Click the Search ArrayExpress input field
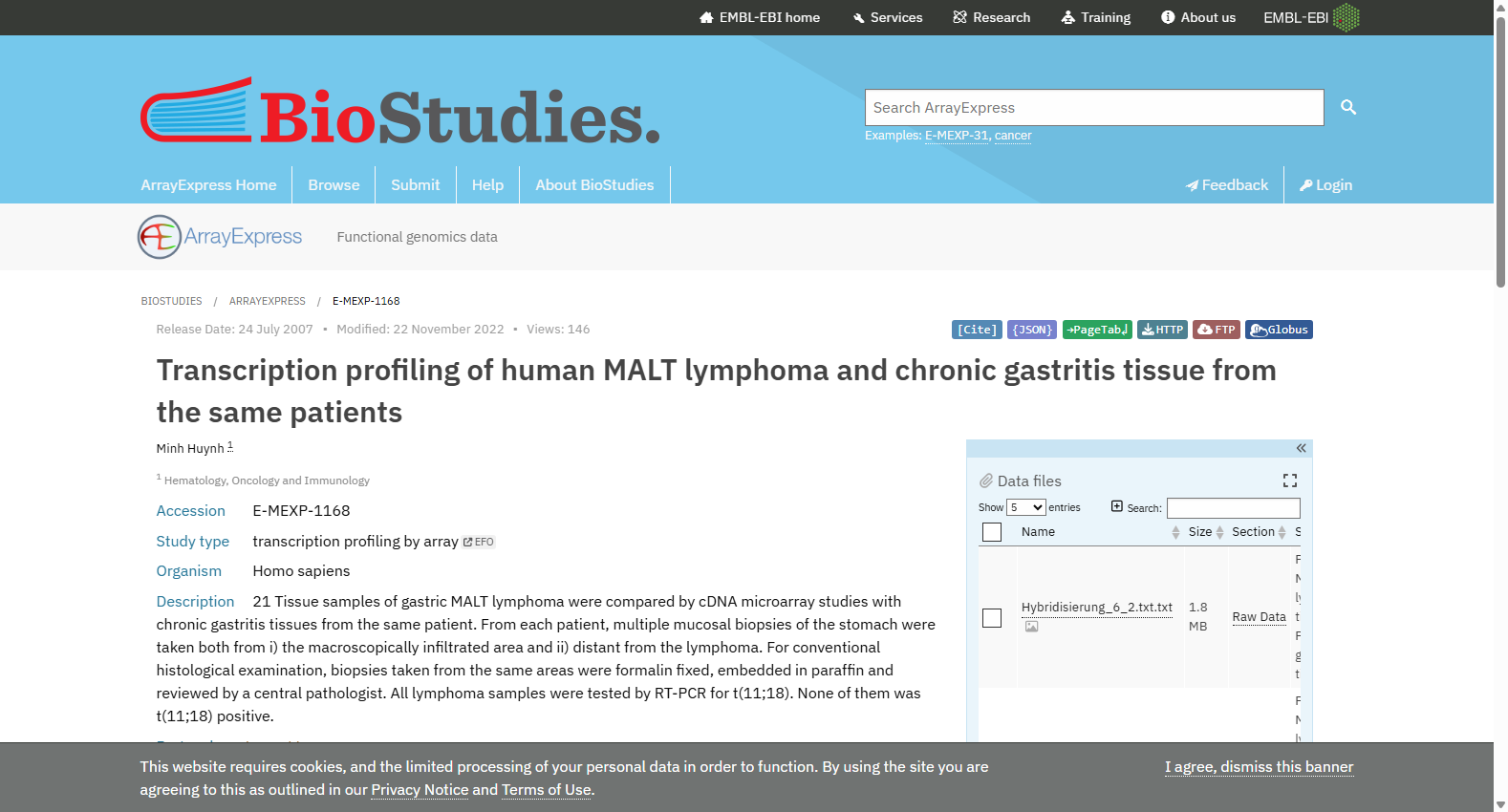Screen dimensions: 1508x812 pyautogui.click(x=1094, y=108)
